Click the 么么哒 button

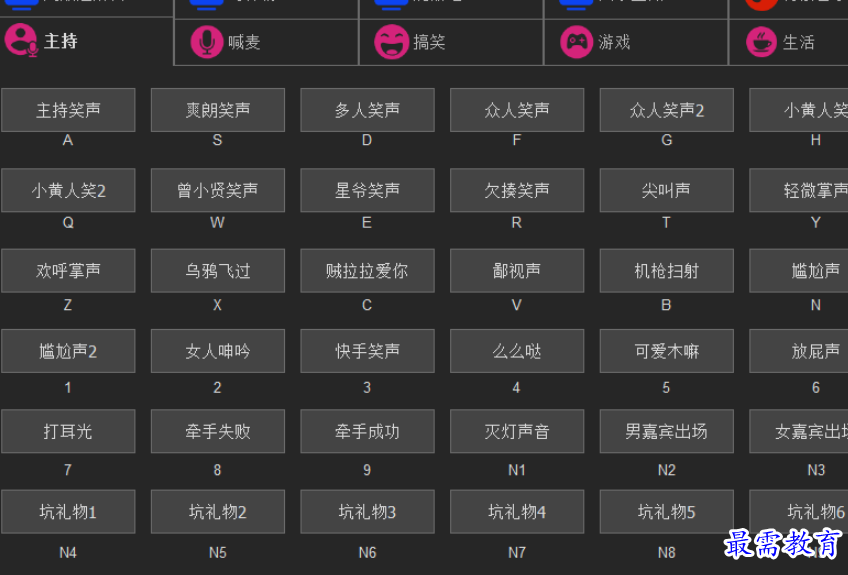point(517,351)
